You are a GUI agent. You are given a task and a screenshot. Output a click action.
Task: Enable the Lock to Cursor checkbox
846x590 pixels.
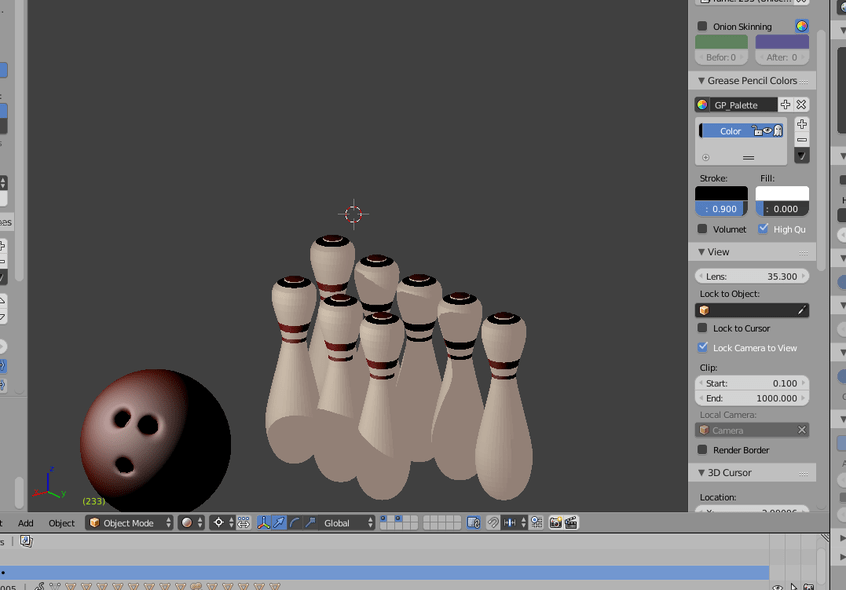pos(700,328)
